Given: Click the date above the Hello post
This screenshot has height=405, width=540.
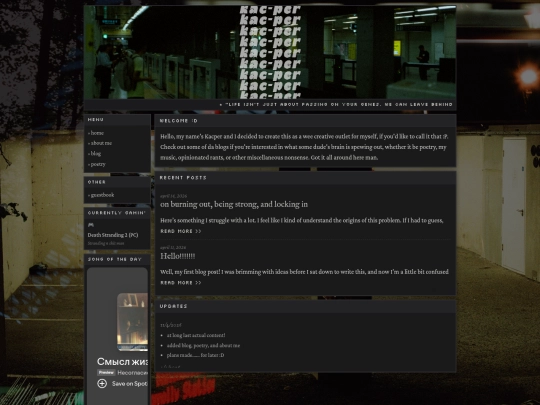Looking at the screenshot, I should tap(173, 247).
